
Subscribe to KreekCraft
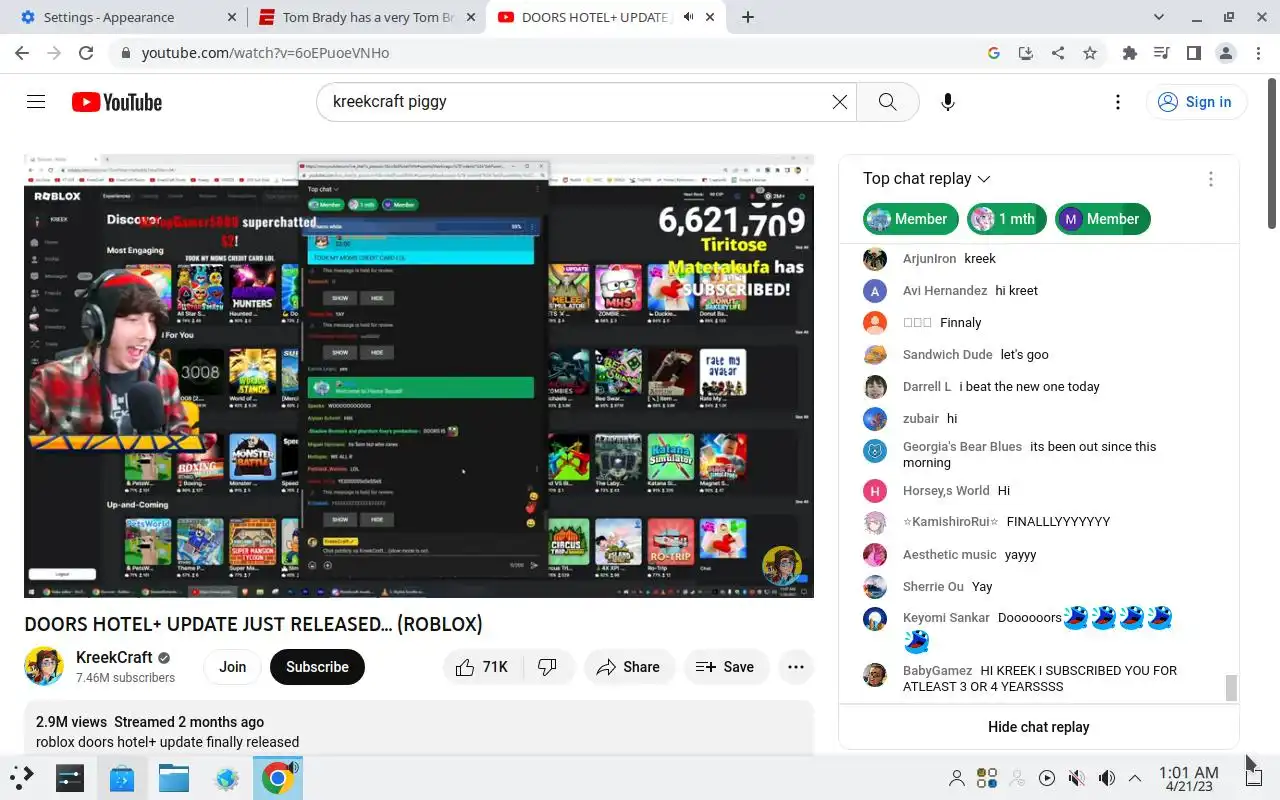coord(317,667)
